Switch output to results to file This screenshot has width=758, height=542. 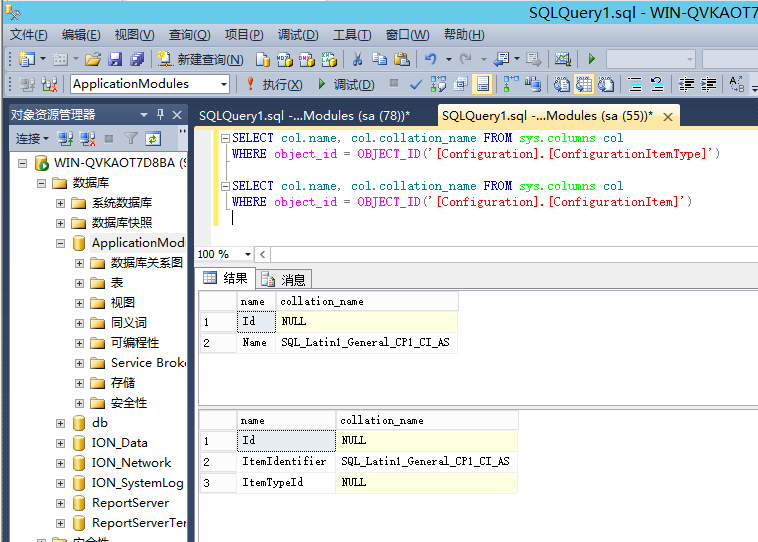[x=606, y=85]
